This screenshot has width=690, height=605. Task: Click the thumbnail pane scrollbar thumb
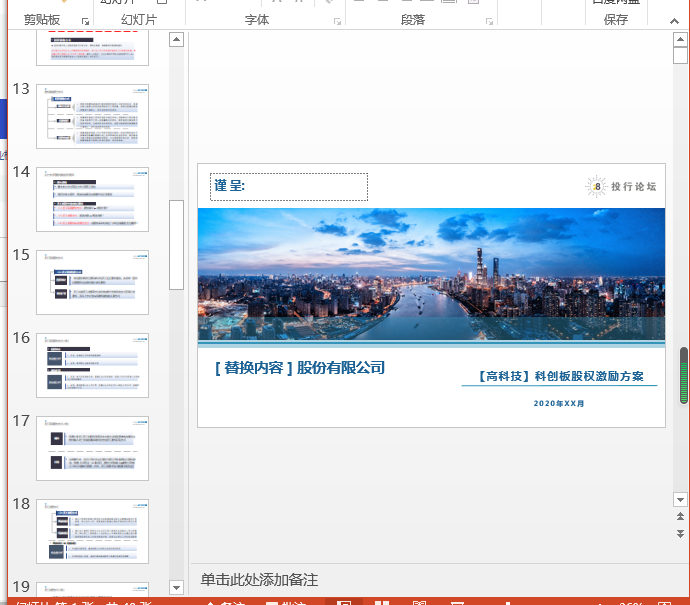(x=176, y=245)
